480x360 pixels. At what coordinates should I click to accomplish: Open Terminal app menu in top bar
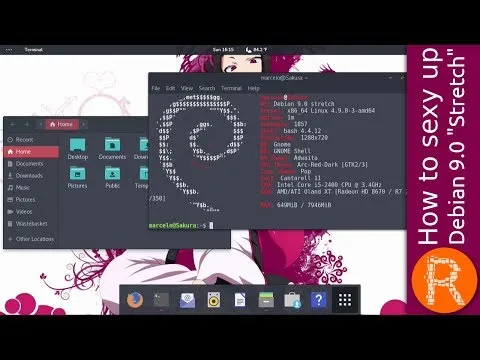(x=34, y=50)
